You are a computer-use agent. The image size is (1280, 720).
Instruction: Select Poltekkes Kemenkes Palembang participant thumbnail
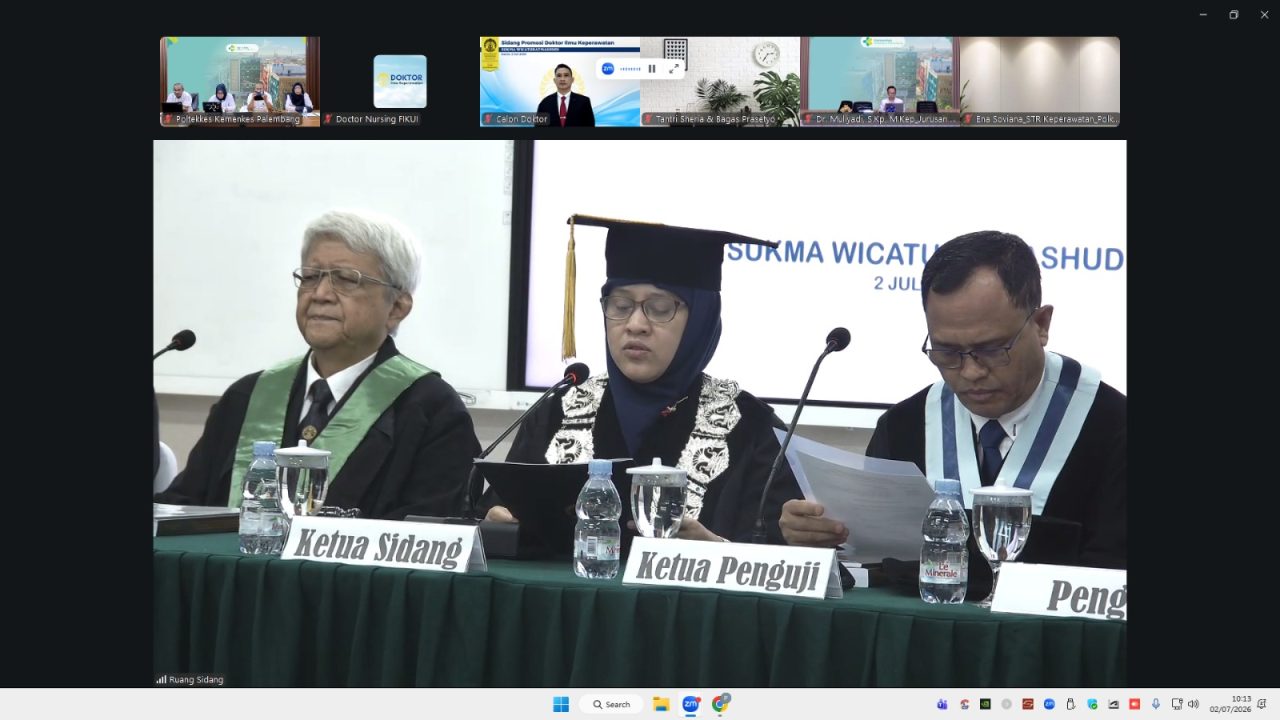click(240, 81)
